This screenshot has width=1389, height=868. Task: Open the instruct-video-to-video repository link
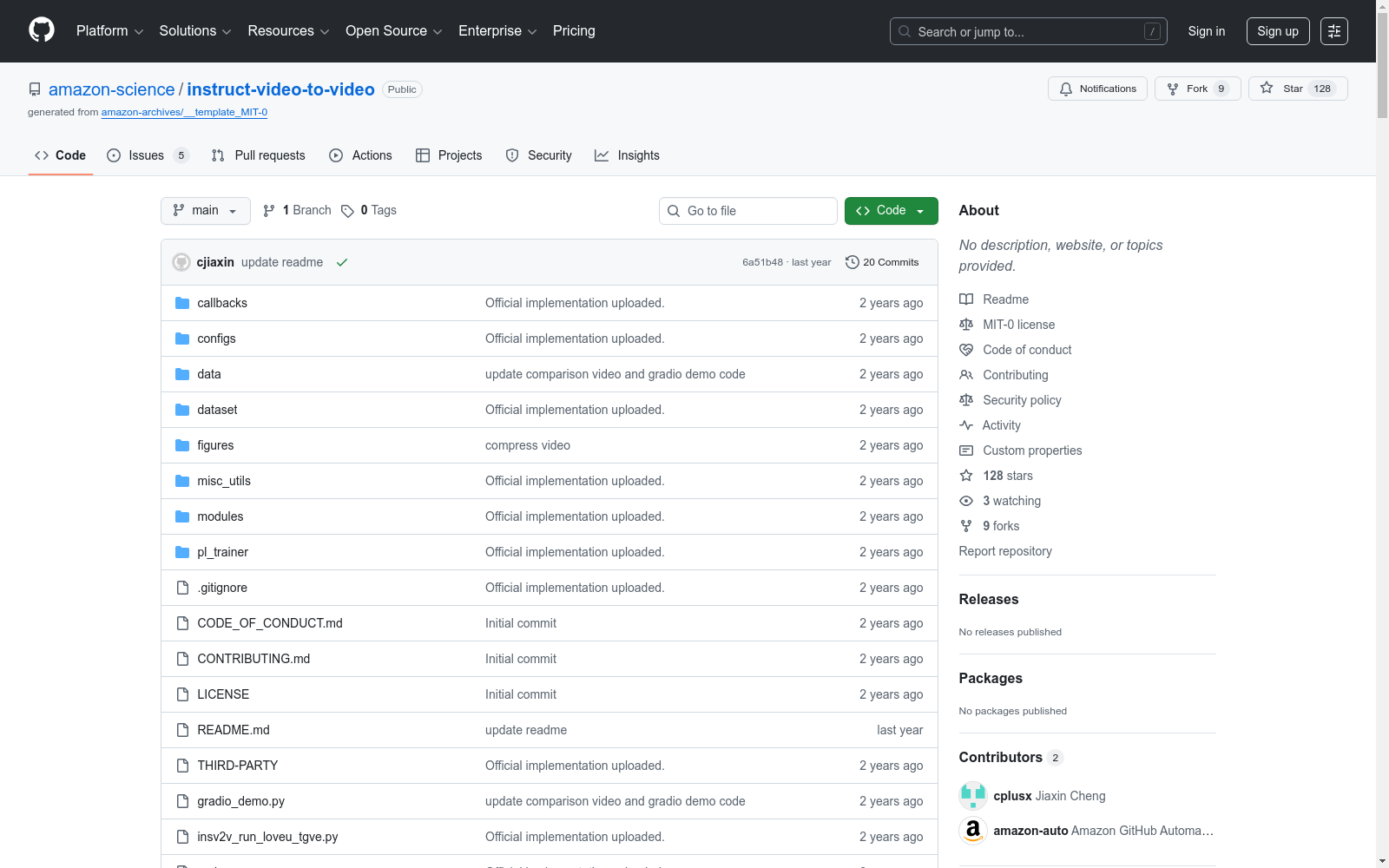pos(281,89)
